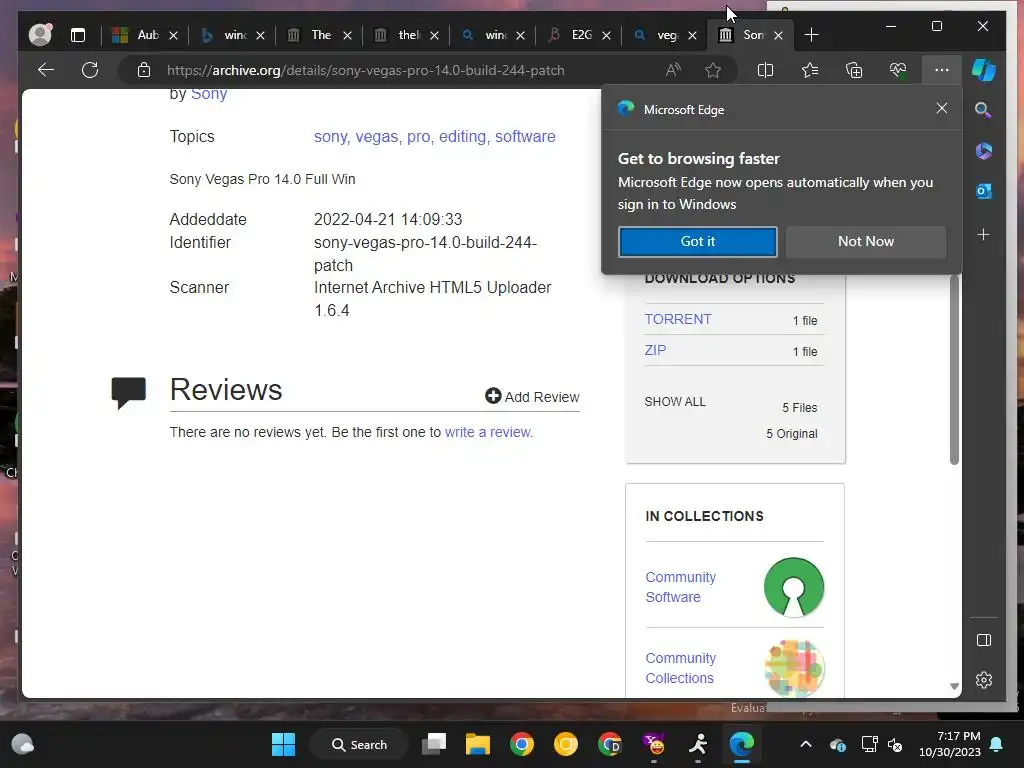
Task: Click the 5 Original files text
Action: [x=792, y=434]
